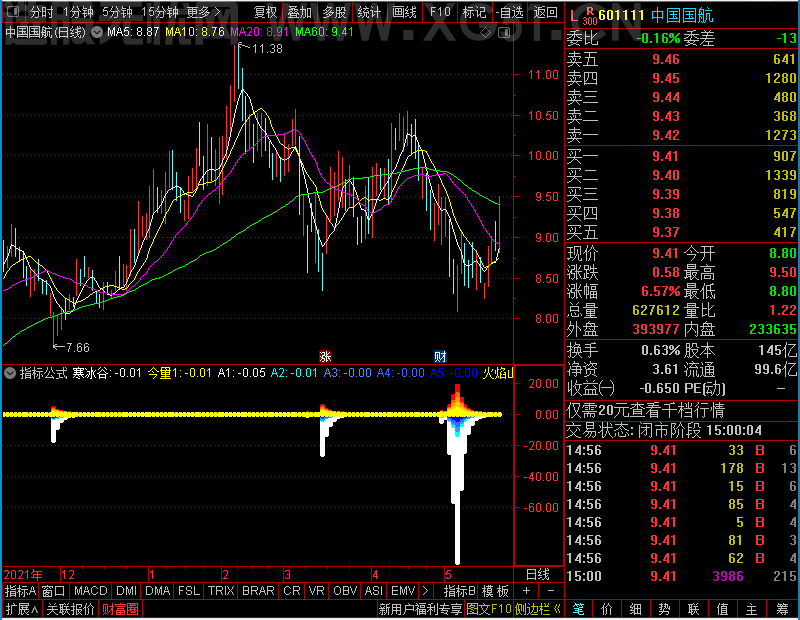Screen dimensions: 800x620
Task: Switch indicator to FSL
Action: point(189,591)
